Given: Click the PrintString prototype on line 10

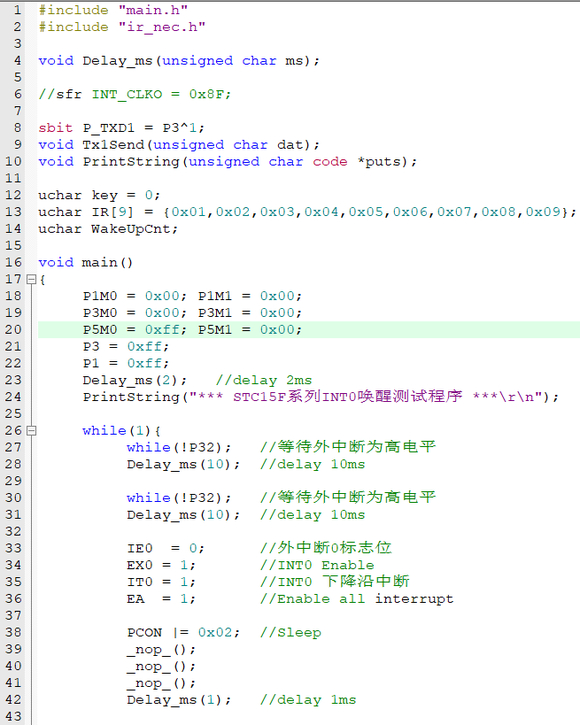Looking at the screenshot, I should 227,161.
